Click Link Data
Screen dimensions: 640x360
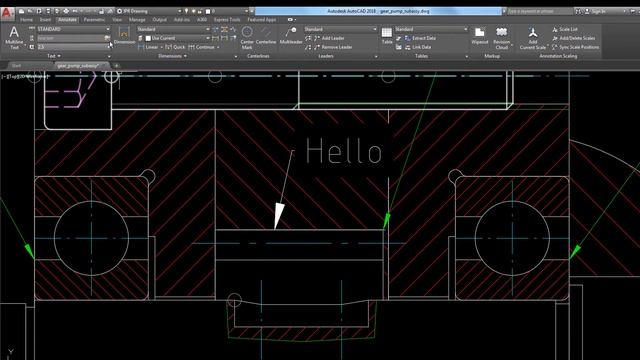(418, 47)
